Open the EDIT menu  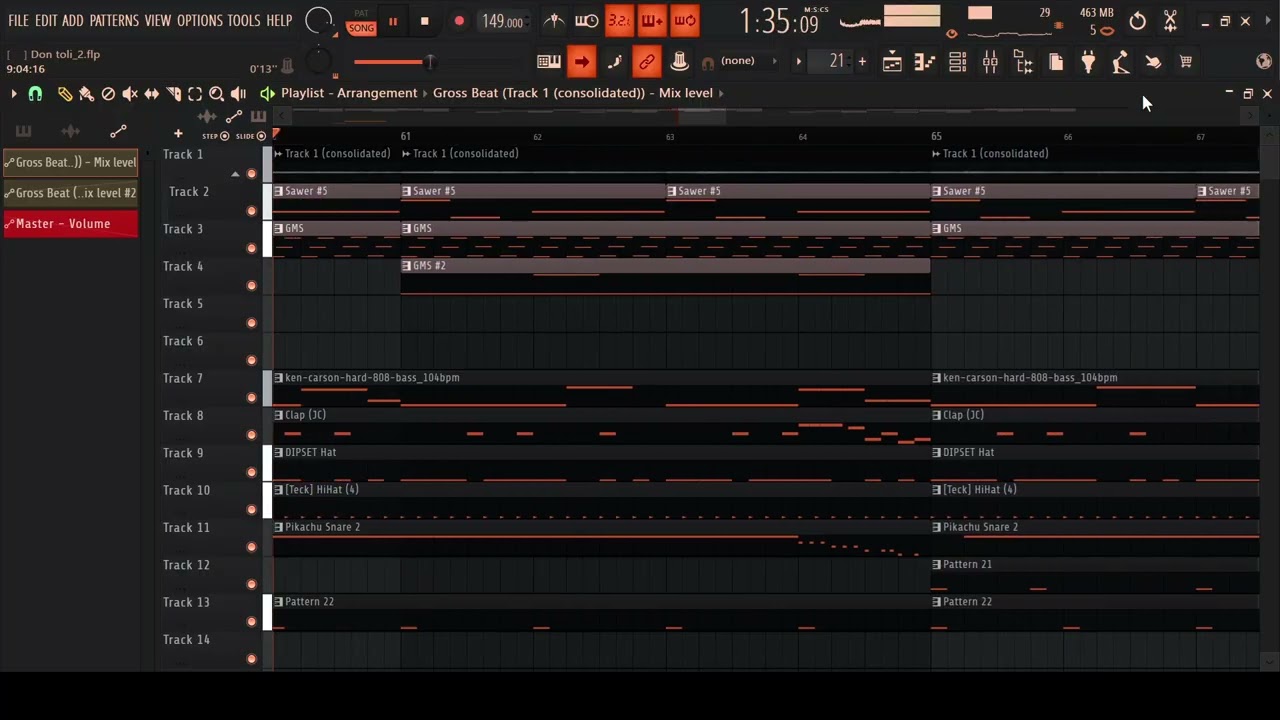click(x=46, y=21)
